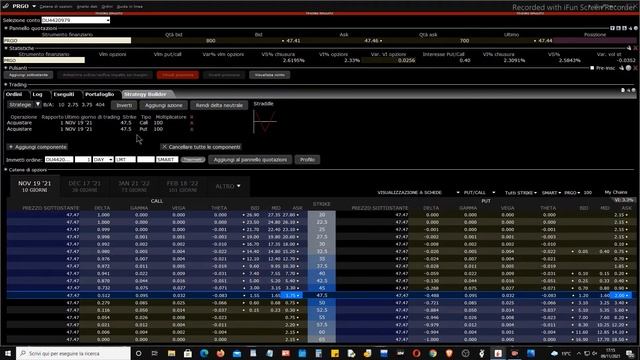The width and height of the screenshot is (640, 360).
Task: Click Rendi delta neutrale button
Action: point(219,105)
